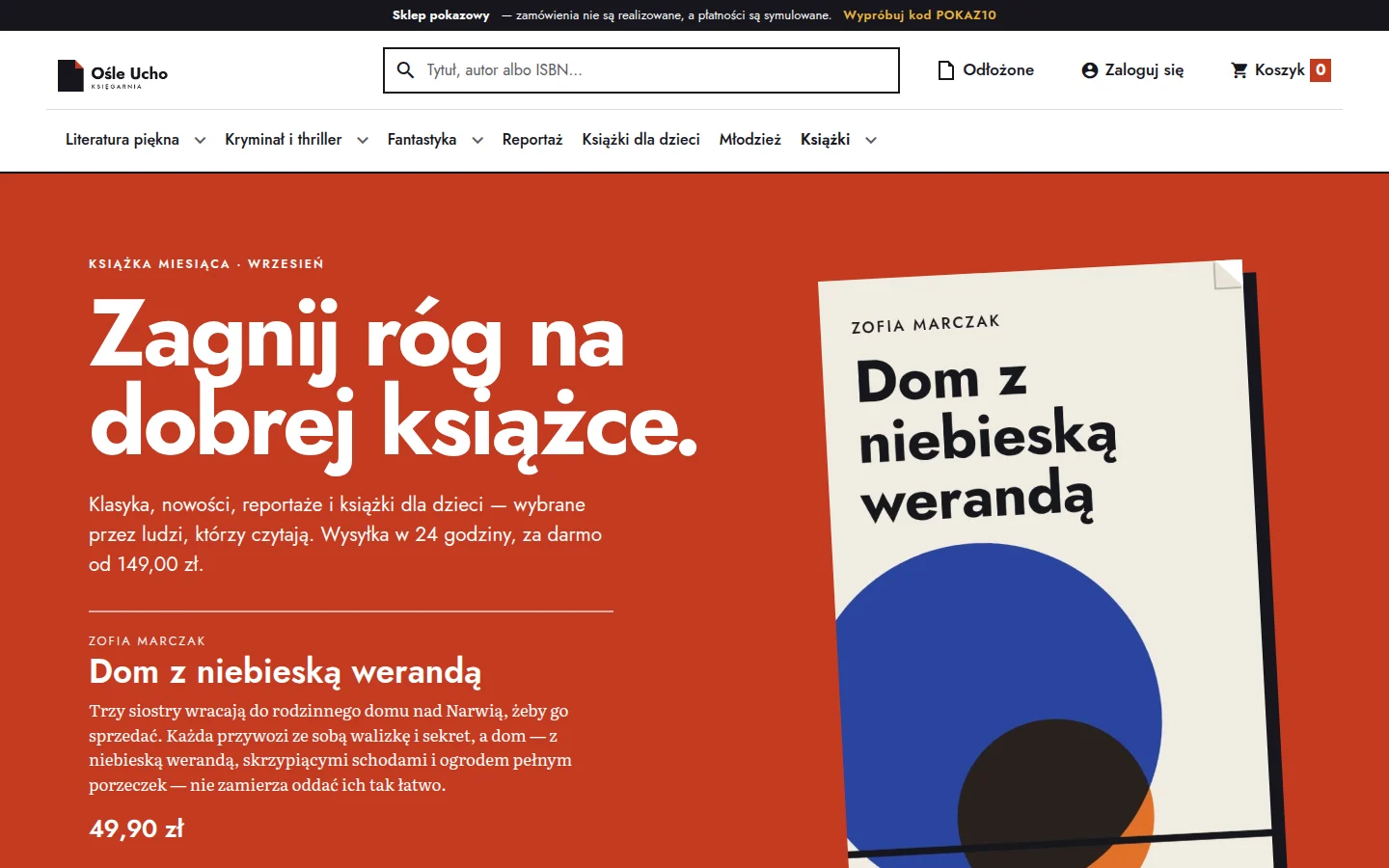Click the price 49,90 zł
The width and height of the screenshot is (1389, 868).
point(136,828)
